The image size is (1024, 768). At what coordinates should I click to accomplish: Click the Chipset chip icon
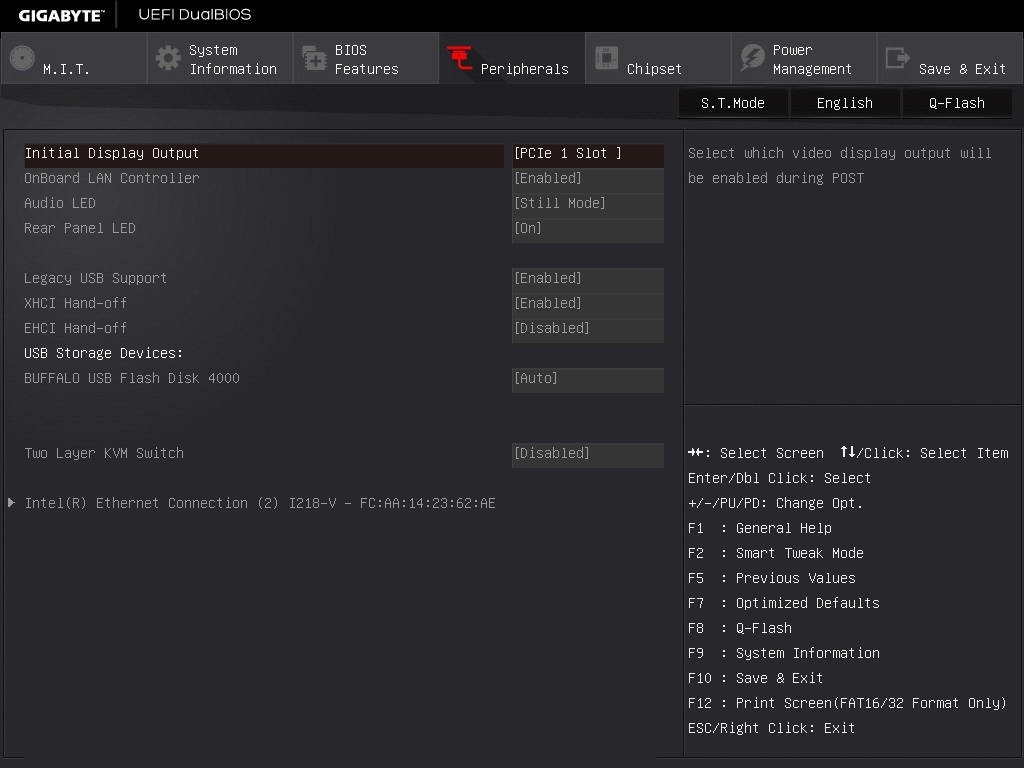[x=606, y=58]
